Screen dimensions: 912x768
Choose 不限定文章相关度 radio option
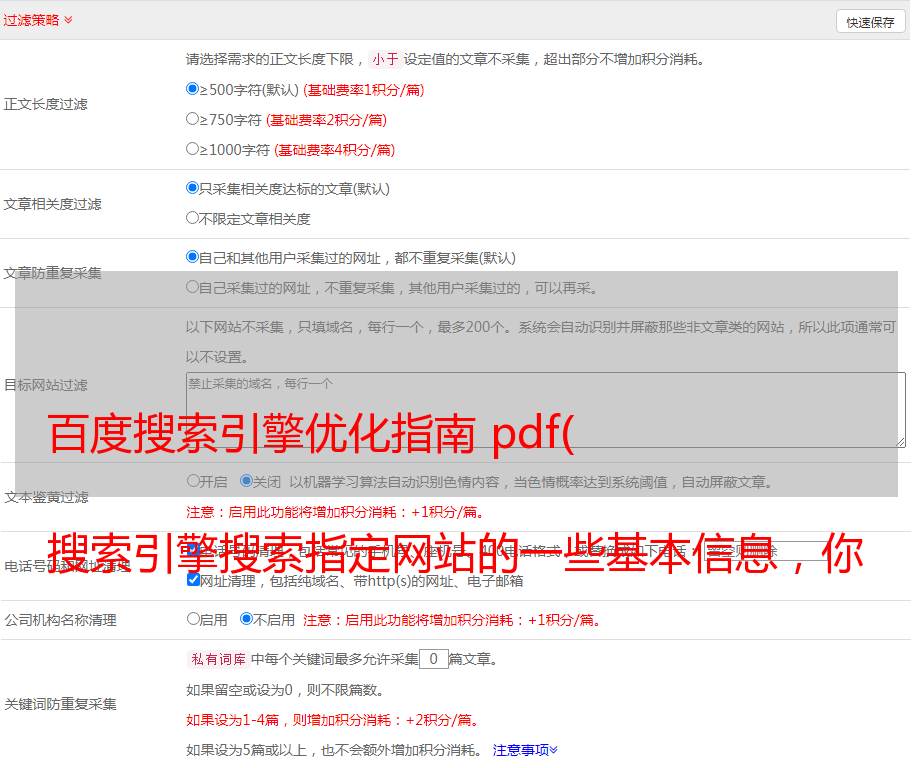(x=192, y=218)
